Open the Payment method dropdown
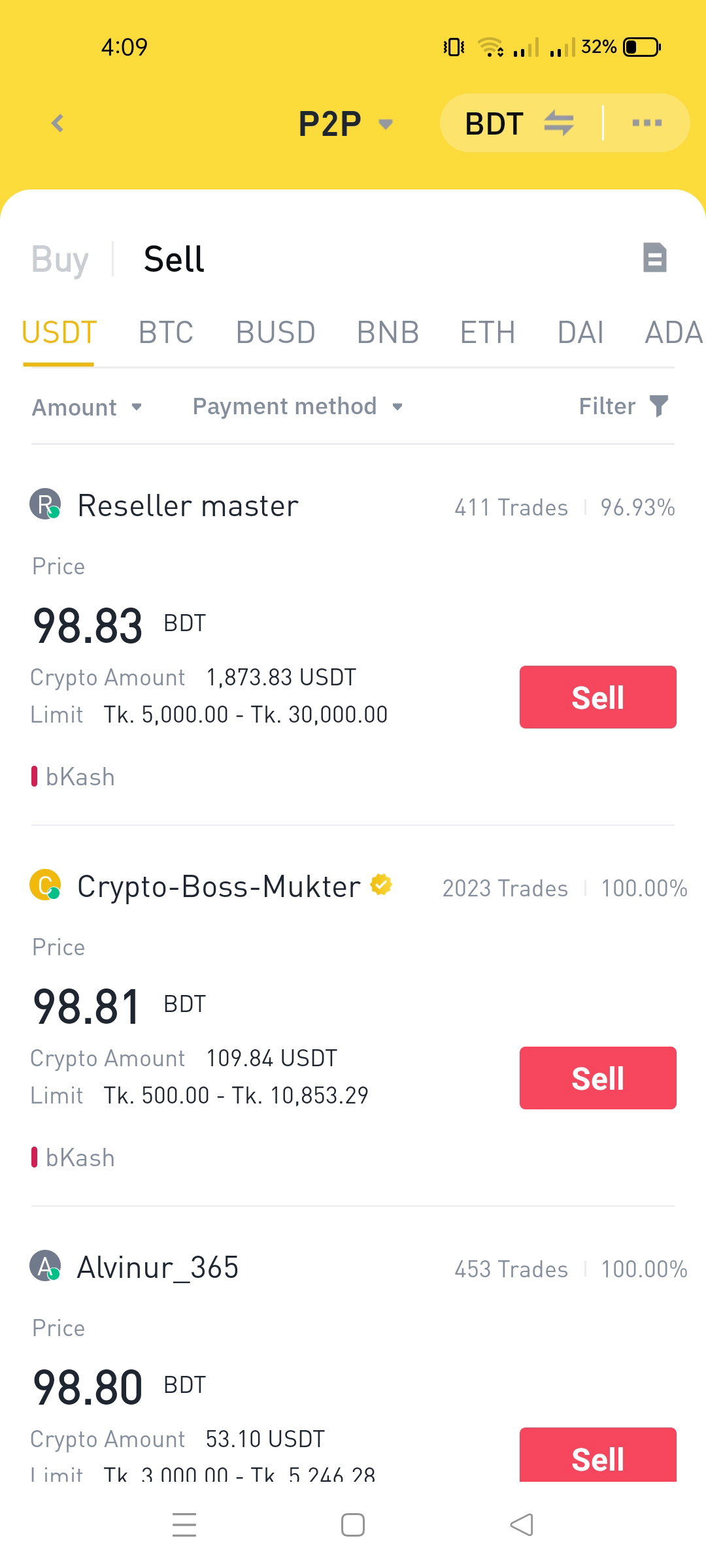This screenshot has height=1568, width=706. pos(298,406)
